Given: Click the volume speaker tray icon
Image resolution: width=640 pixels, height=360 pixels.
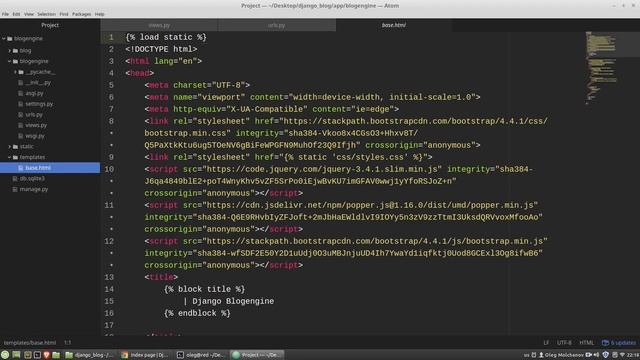Looking at the screenshot, I should [x=596, y=355].
